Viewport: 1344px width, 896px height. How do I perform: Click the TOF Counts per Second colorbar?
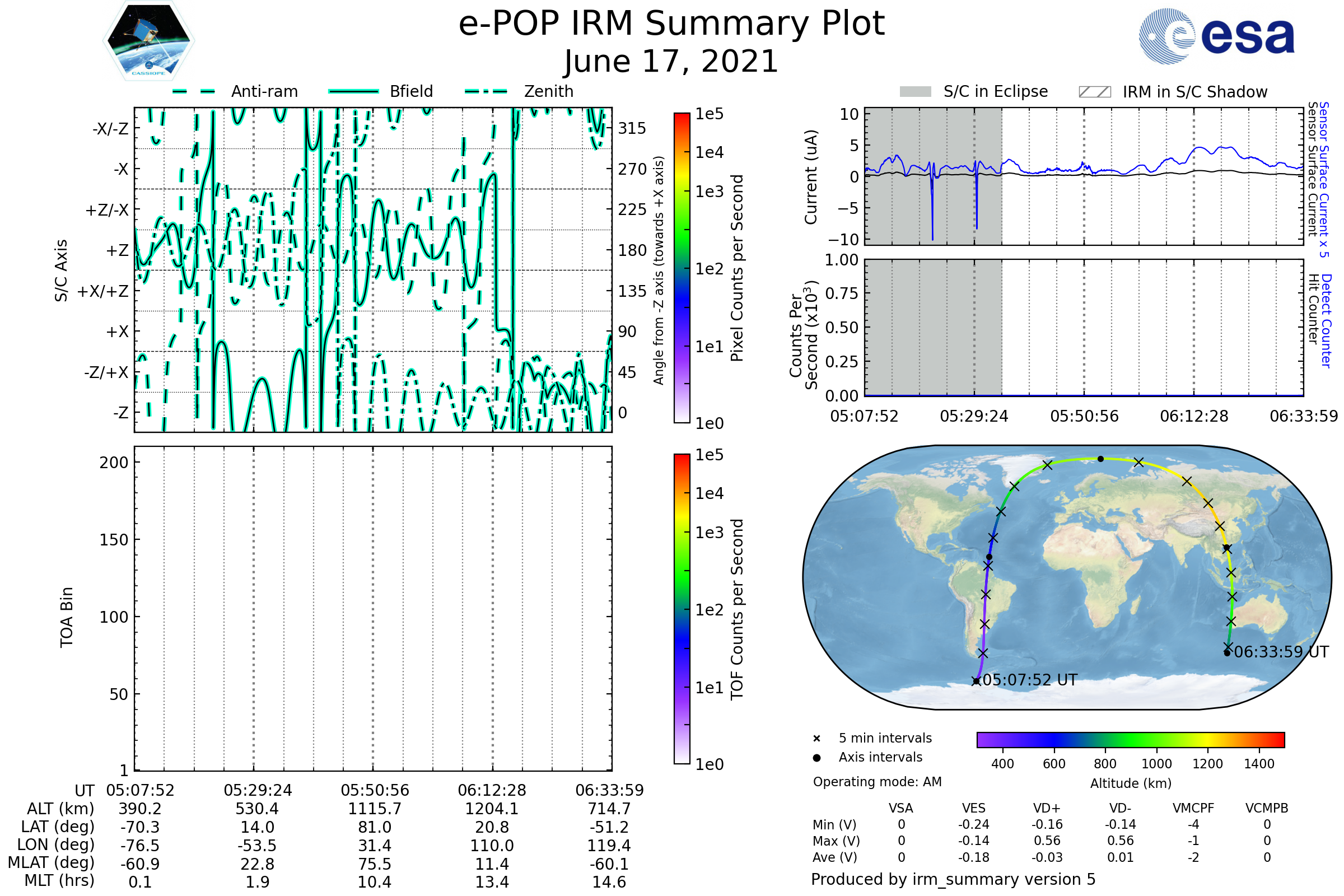pyautogui.click(x=682, y=609)
